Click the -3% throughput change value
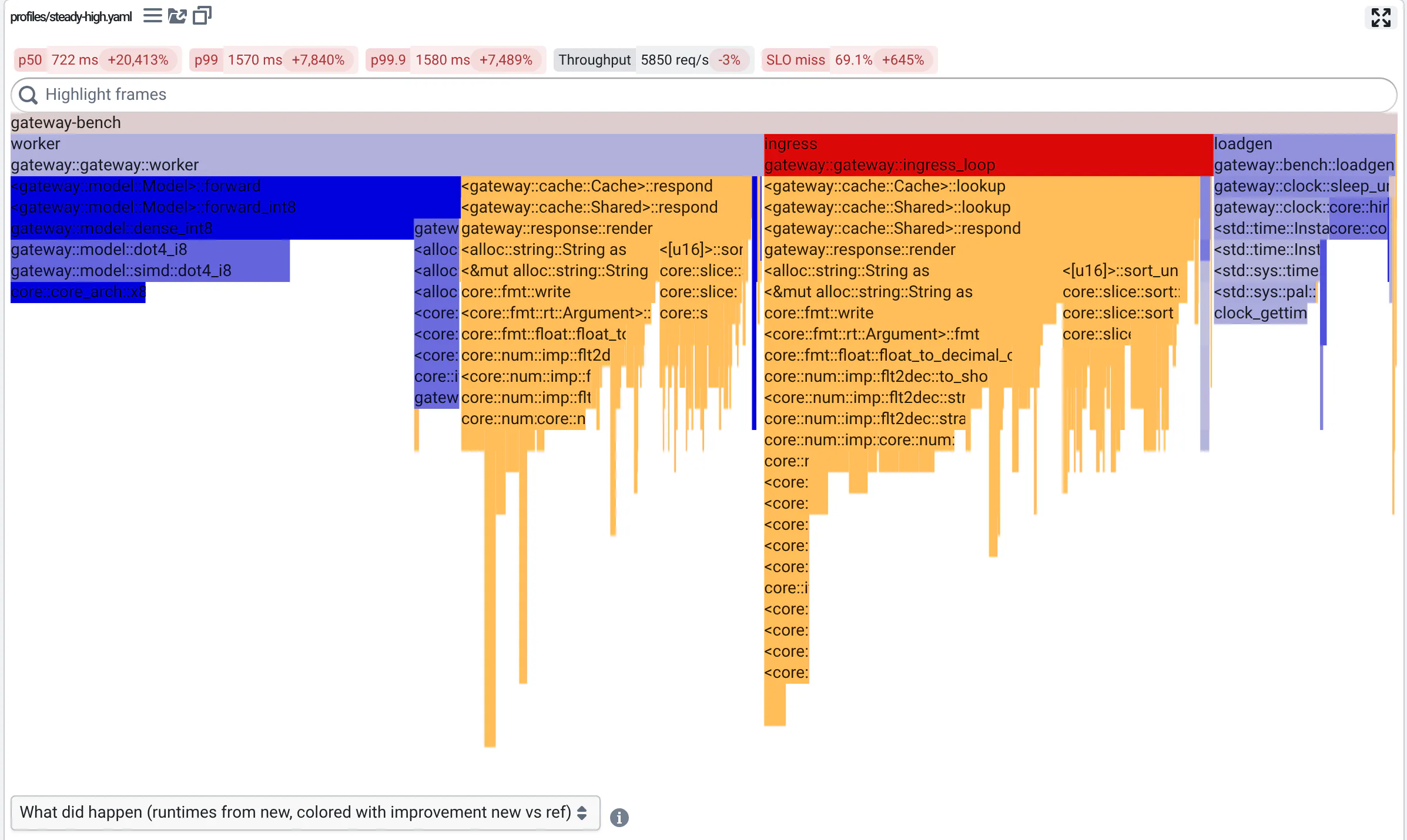This screenshot has width=1407, height=840. tap(729, 60)
